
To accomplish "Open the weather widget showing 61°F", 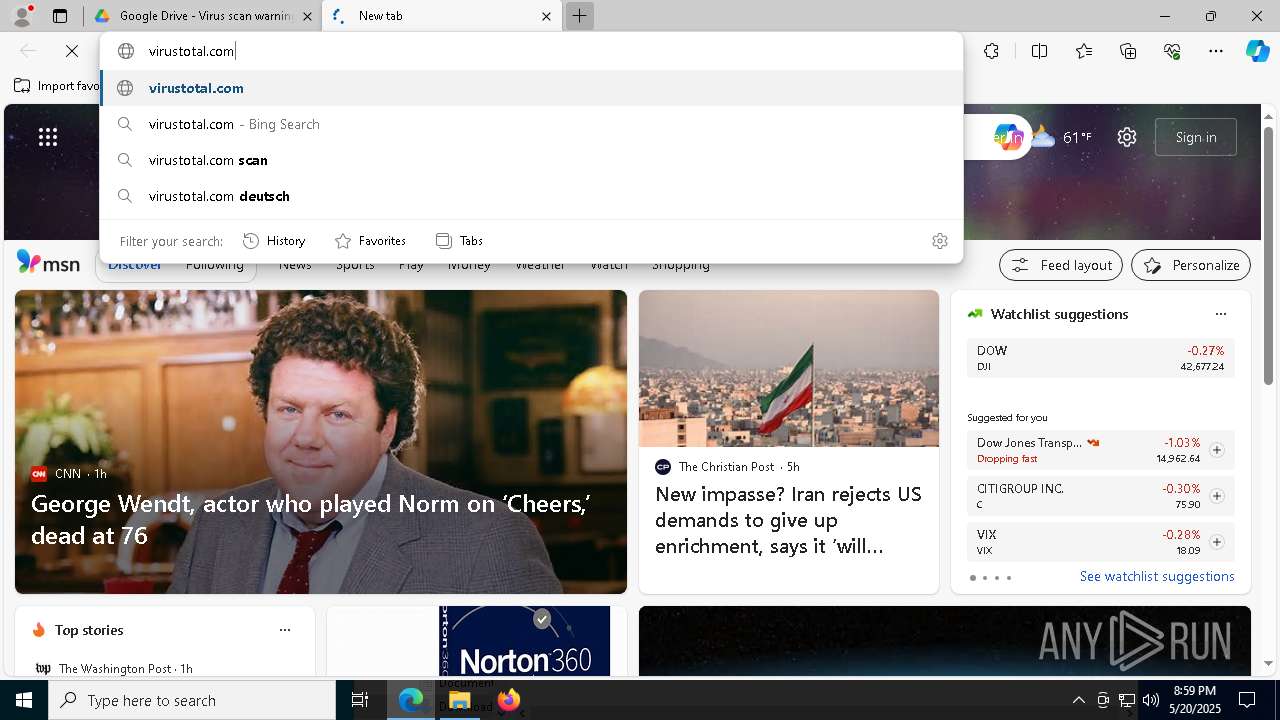I will click(1061, 137).
